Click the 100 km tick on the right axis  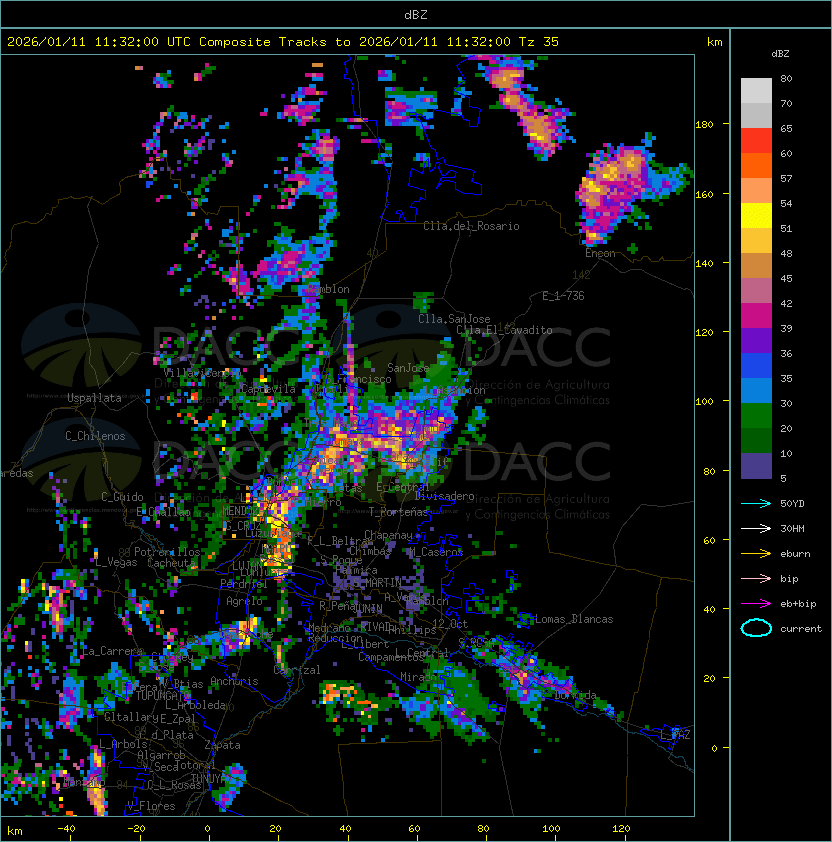[704, 401]
